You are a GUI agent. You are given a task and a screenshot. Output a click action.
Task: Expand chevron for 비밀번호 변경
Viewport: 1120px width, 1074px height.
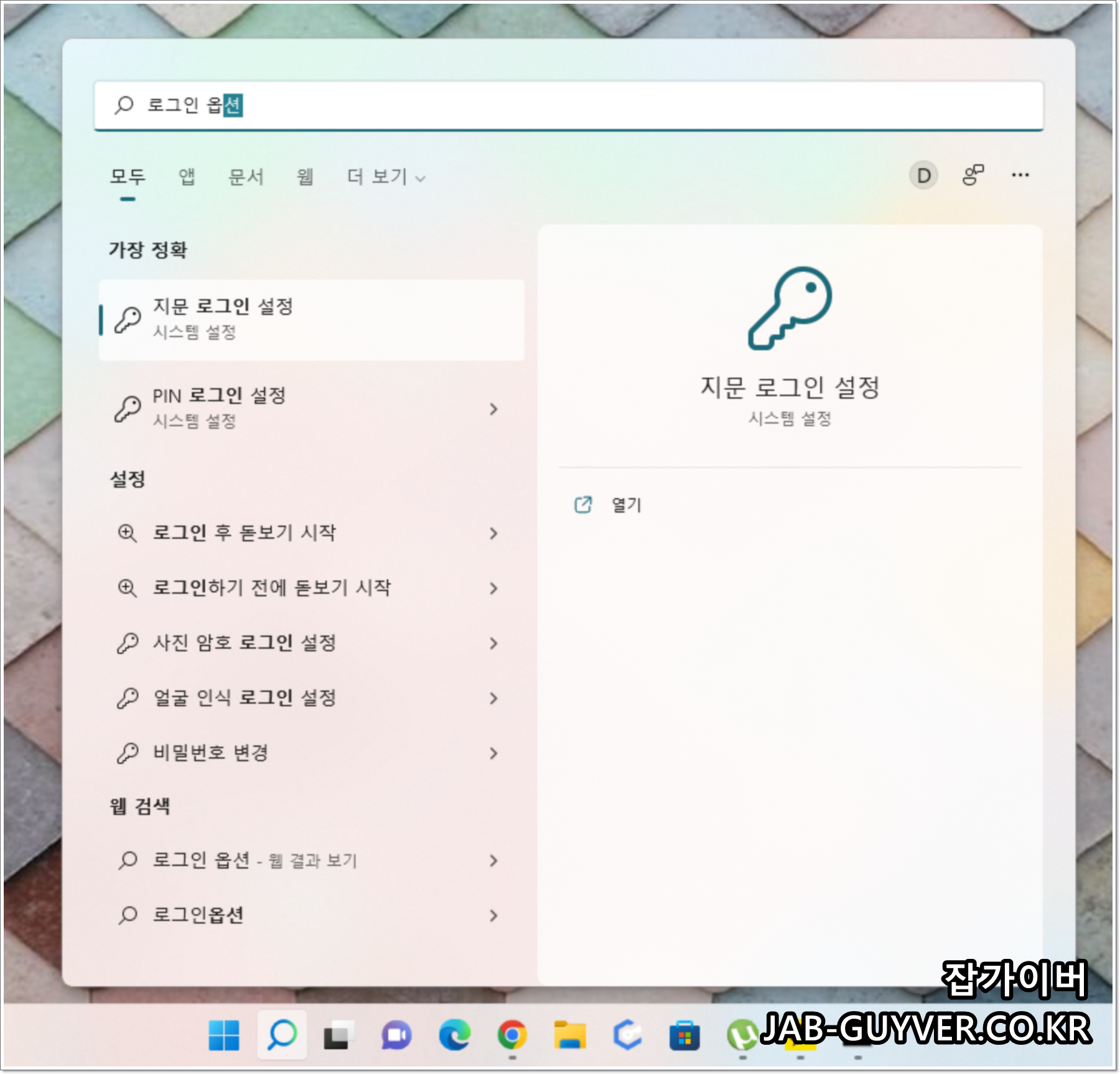(494, 753)
